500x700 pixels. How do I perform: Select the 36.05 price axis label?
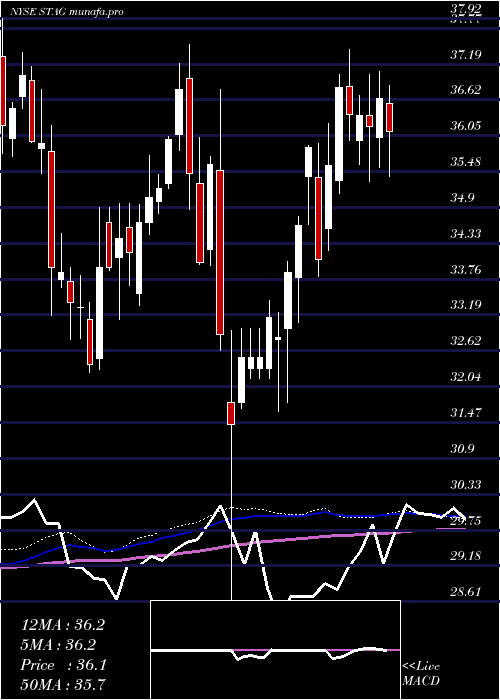(465, 126)
